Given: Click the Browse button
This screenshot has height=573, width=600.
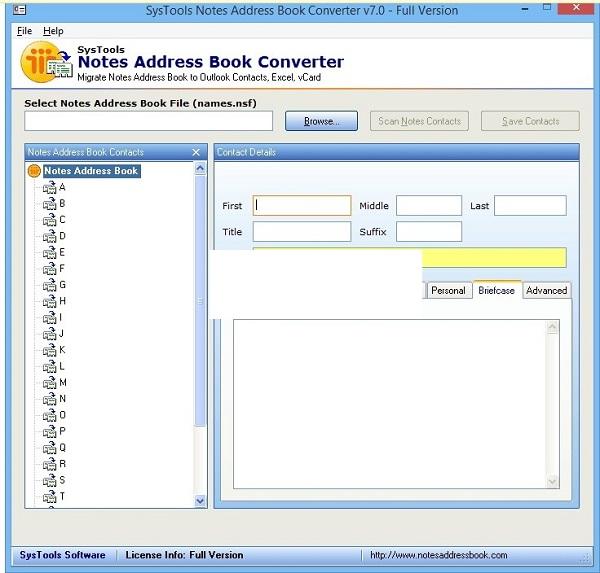Looking at the screenshot, I should (x=321, y=121).
